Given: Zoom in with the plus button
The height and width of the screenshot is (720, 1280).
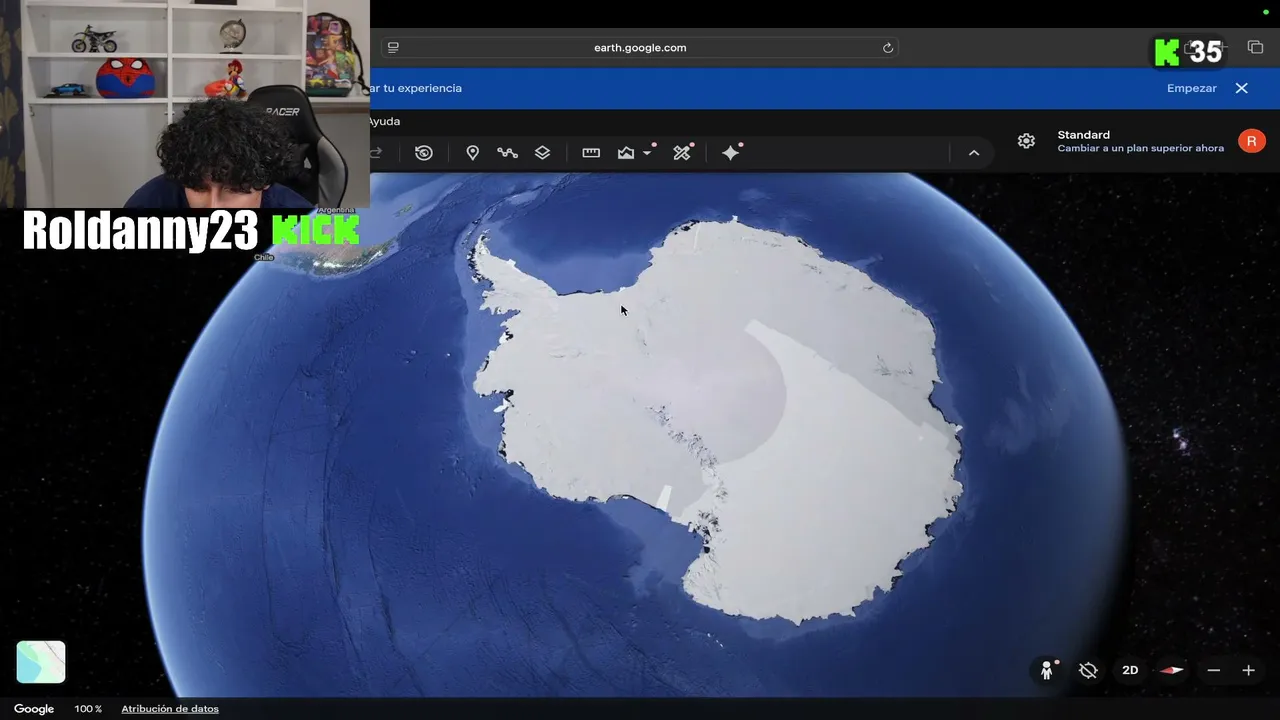Looking at the screenshot, I should [x=1248, y=670].
